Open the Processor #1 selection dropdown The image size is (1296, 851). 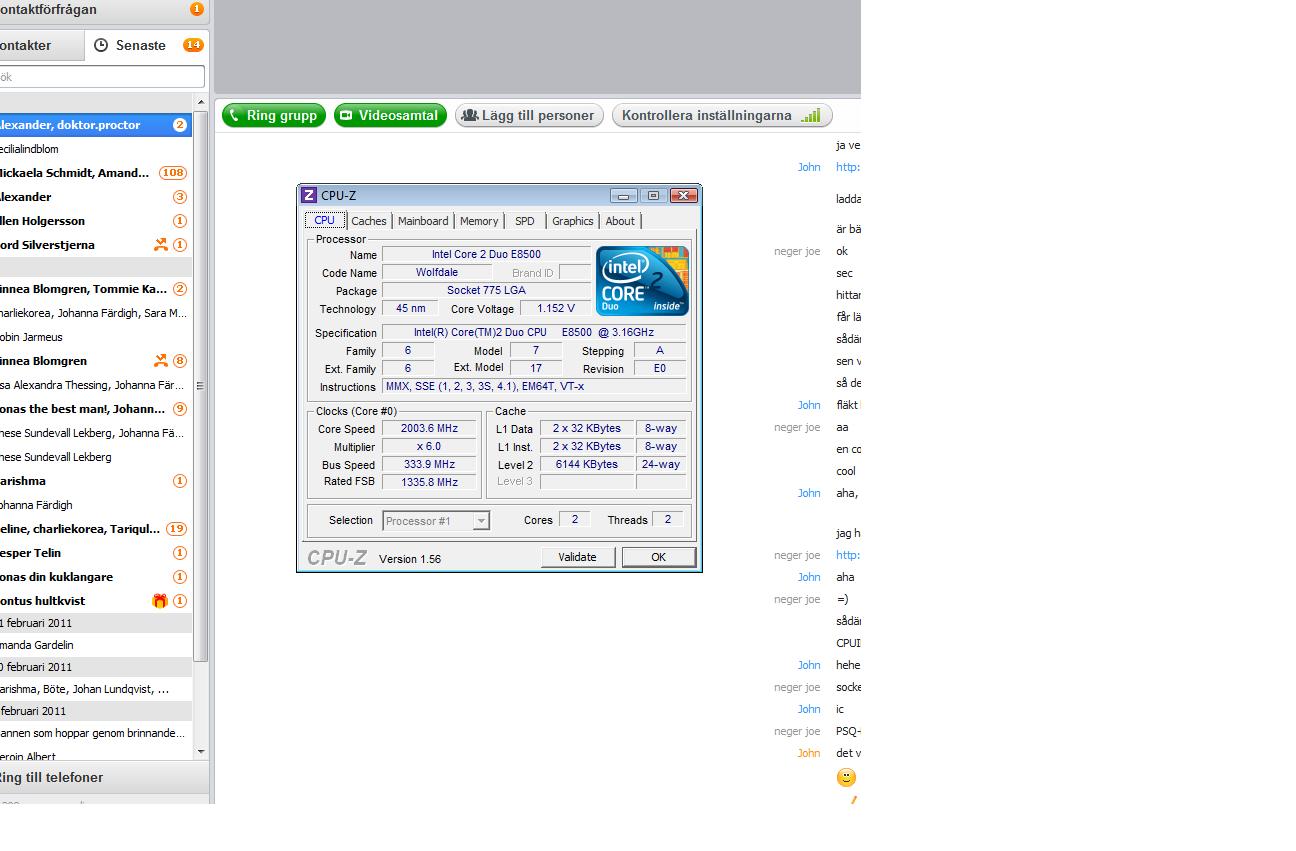[436, 521]
